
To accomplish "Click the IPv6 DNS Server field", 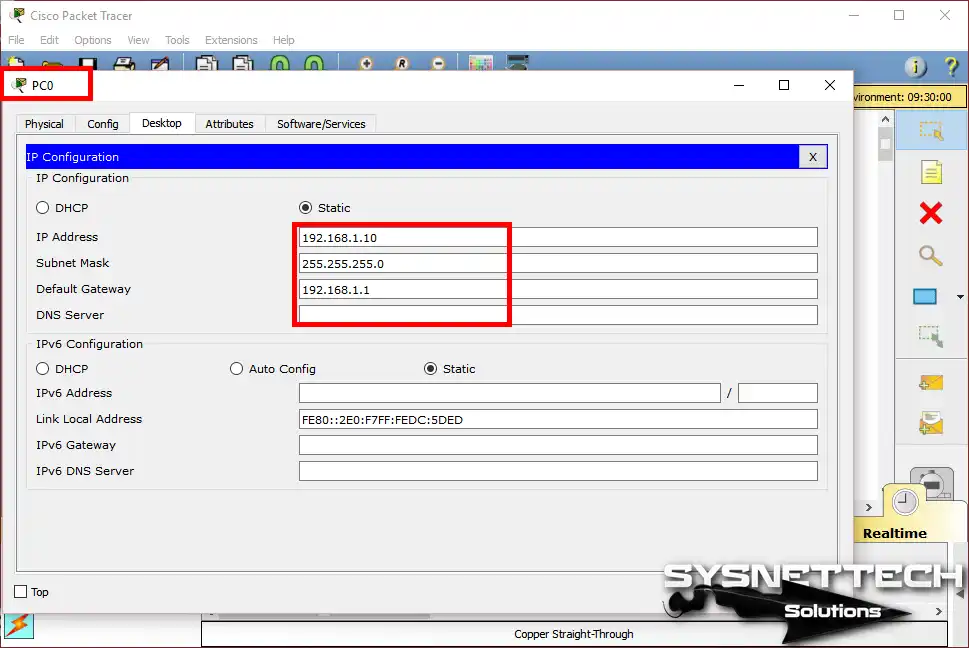I will pos(558,471).
